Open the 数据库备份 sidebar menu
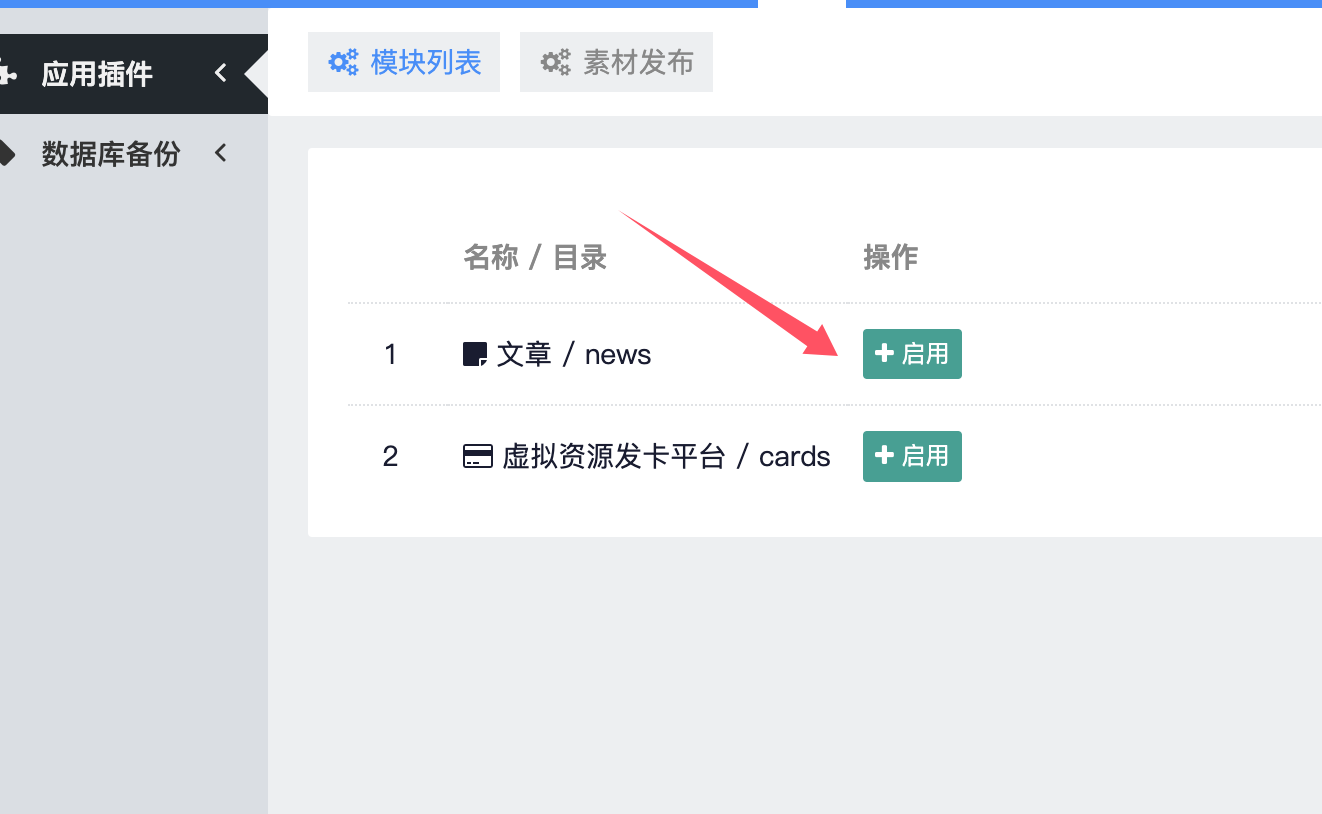The width and height of the screenshot is (1322, 814). click(x=110, y=154)
